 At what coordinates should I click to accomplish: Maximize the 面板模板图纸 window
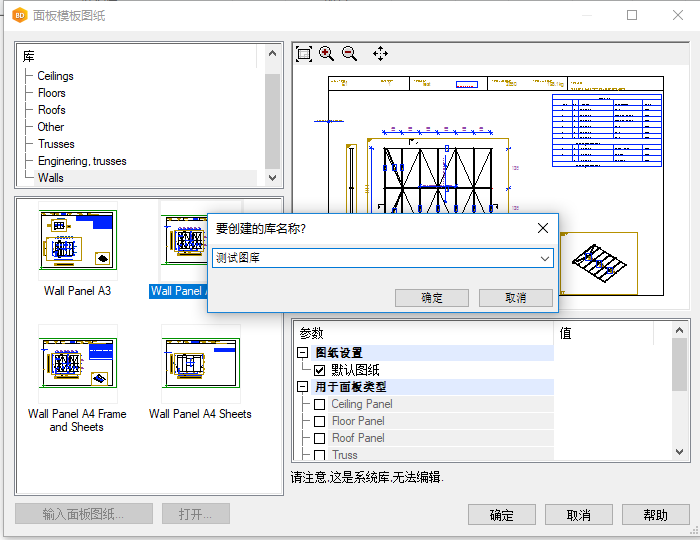tap(632, 16)
